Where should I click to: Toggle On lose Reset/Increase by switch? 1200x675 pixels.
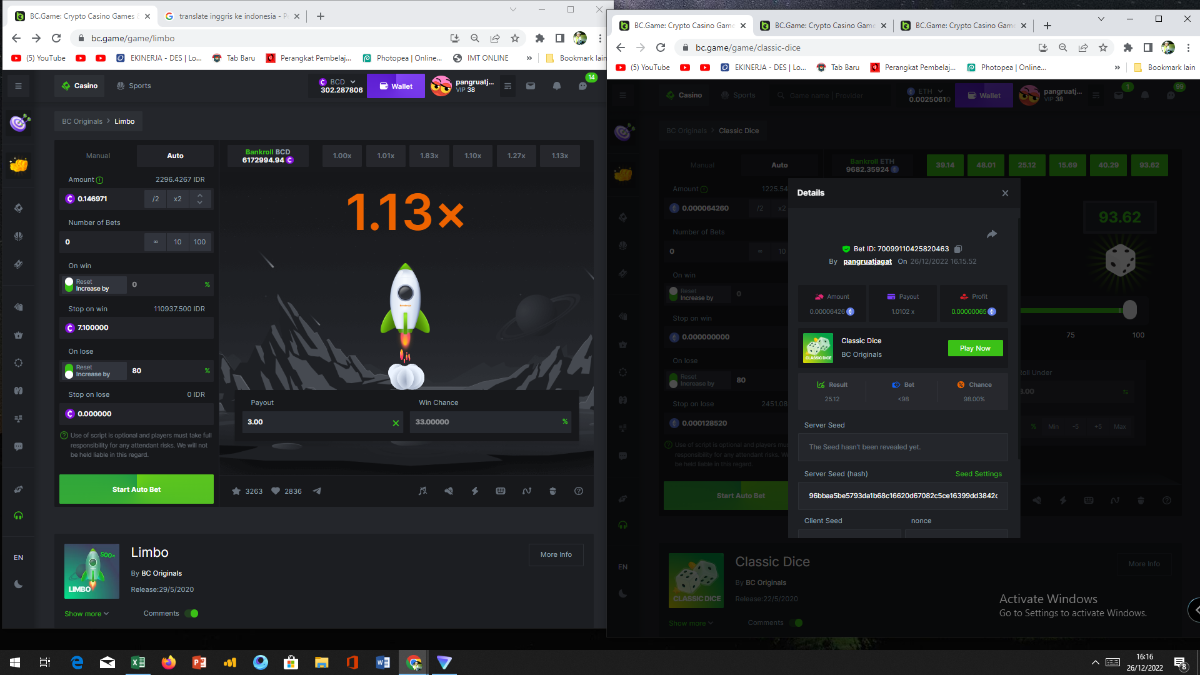(70, 371)
